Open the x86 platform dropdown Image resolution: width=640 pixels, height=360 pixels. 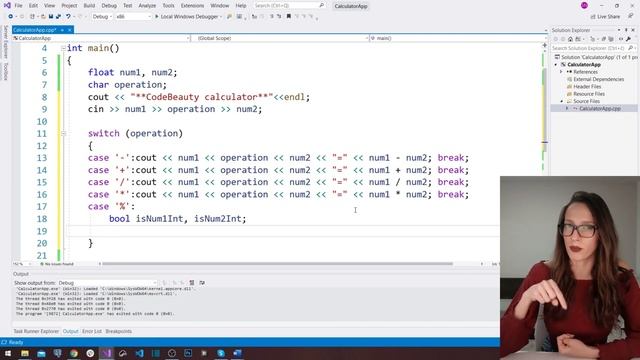(133, 17)
